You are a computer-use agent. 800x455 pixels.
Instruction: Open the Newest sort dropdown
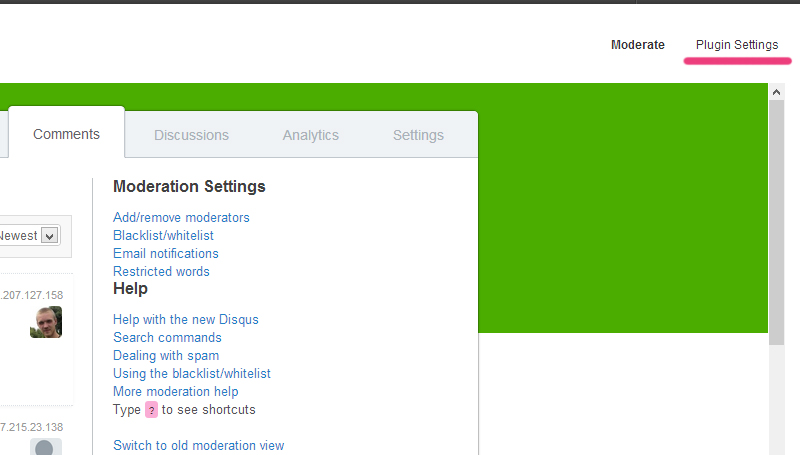[49, 236]
